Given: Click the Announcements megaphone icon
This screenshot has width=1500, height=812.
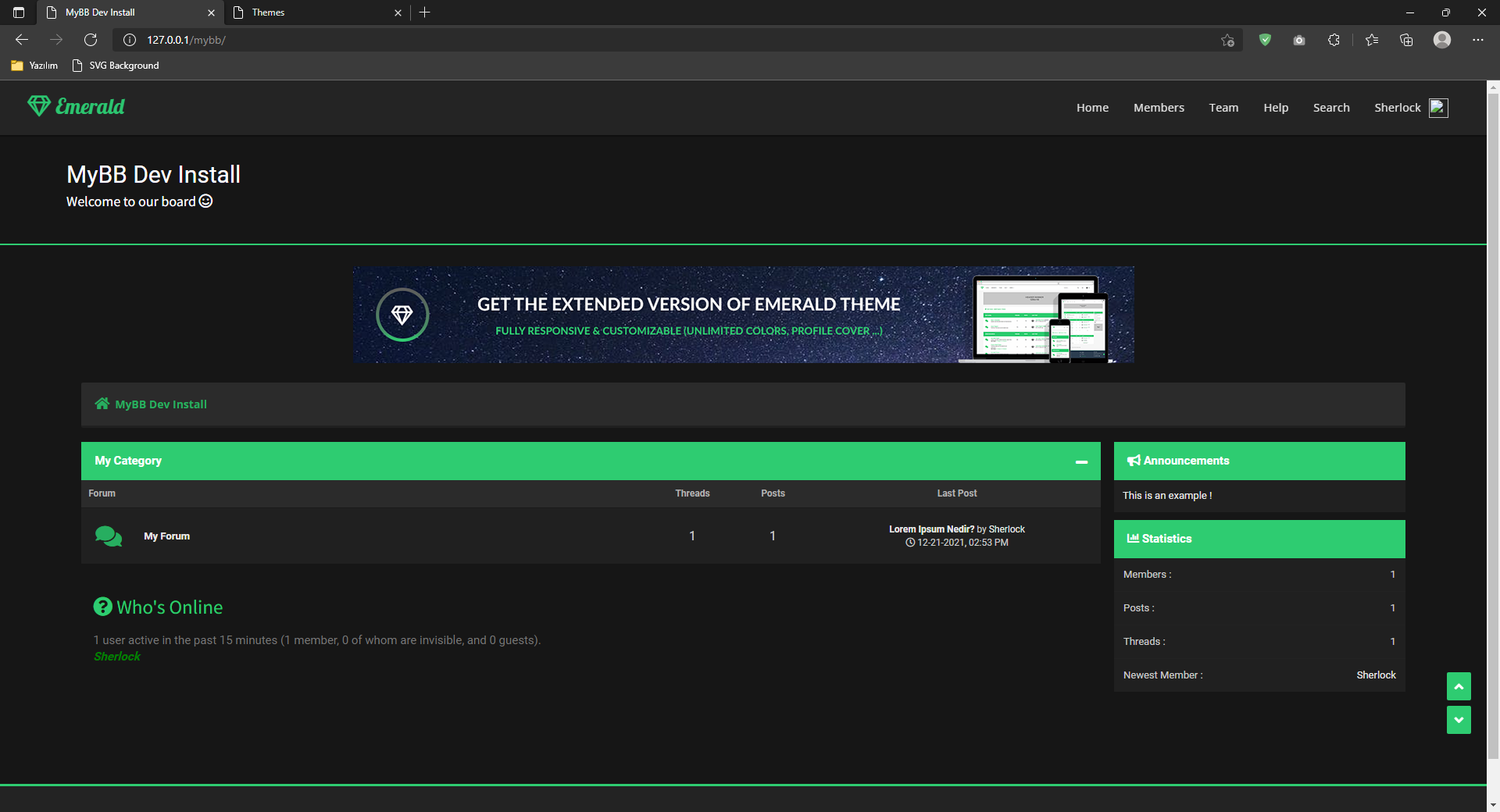Looking at the screenshot, I should pos(1134,461).
